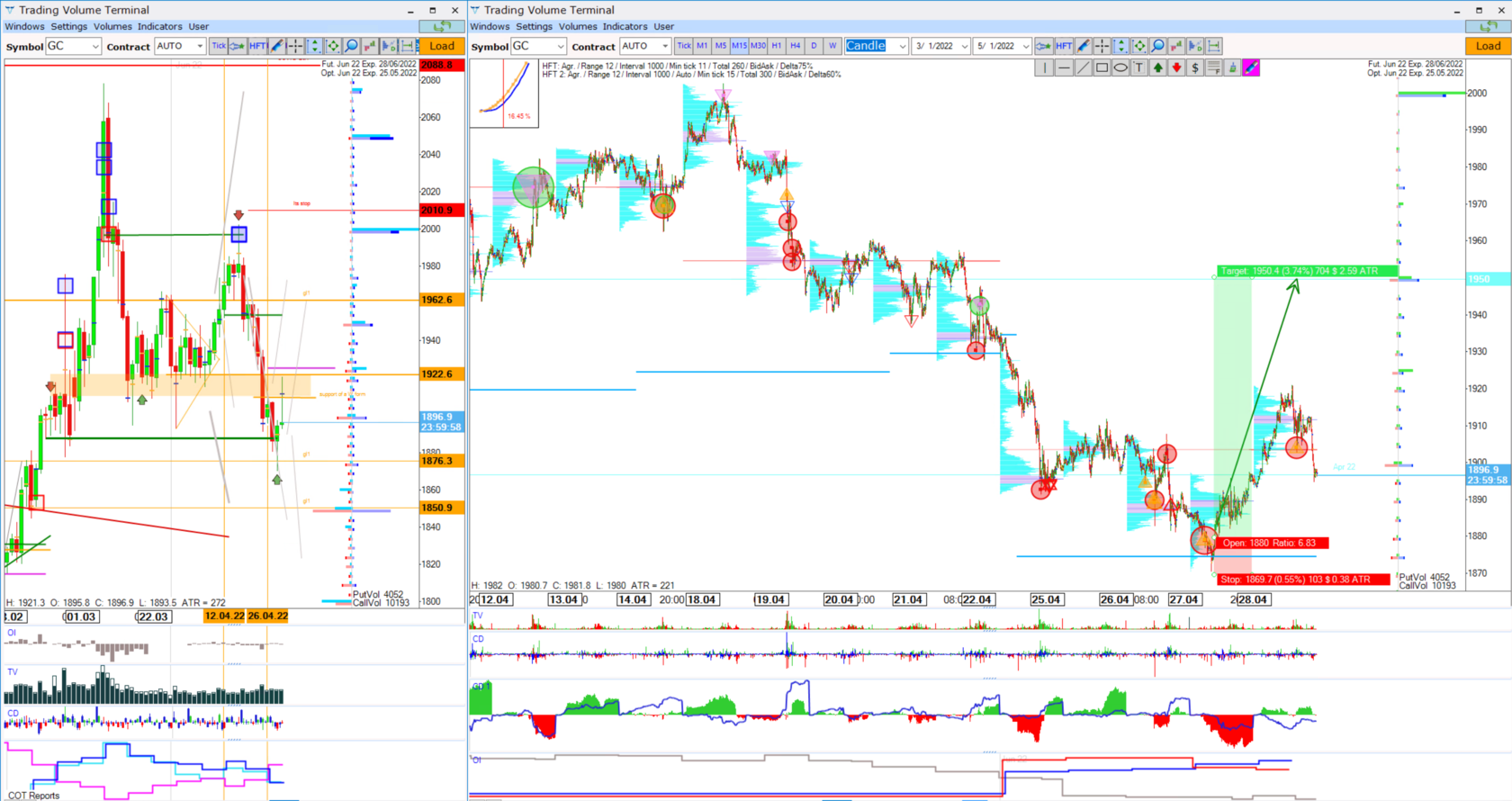The height and width of the screenshot is (801, 1512).
Task: Toggle the drawing pencil in right window toolbar
Action: (1084, 46)
